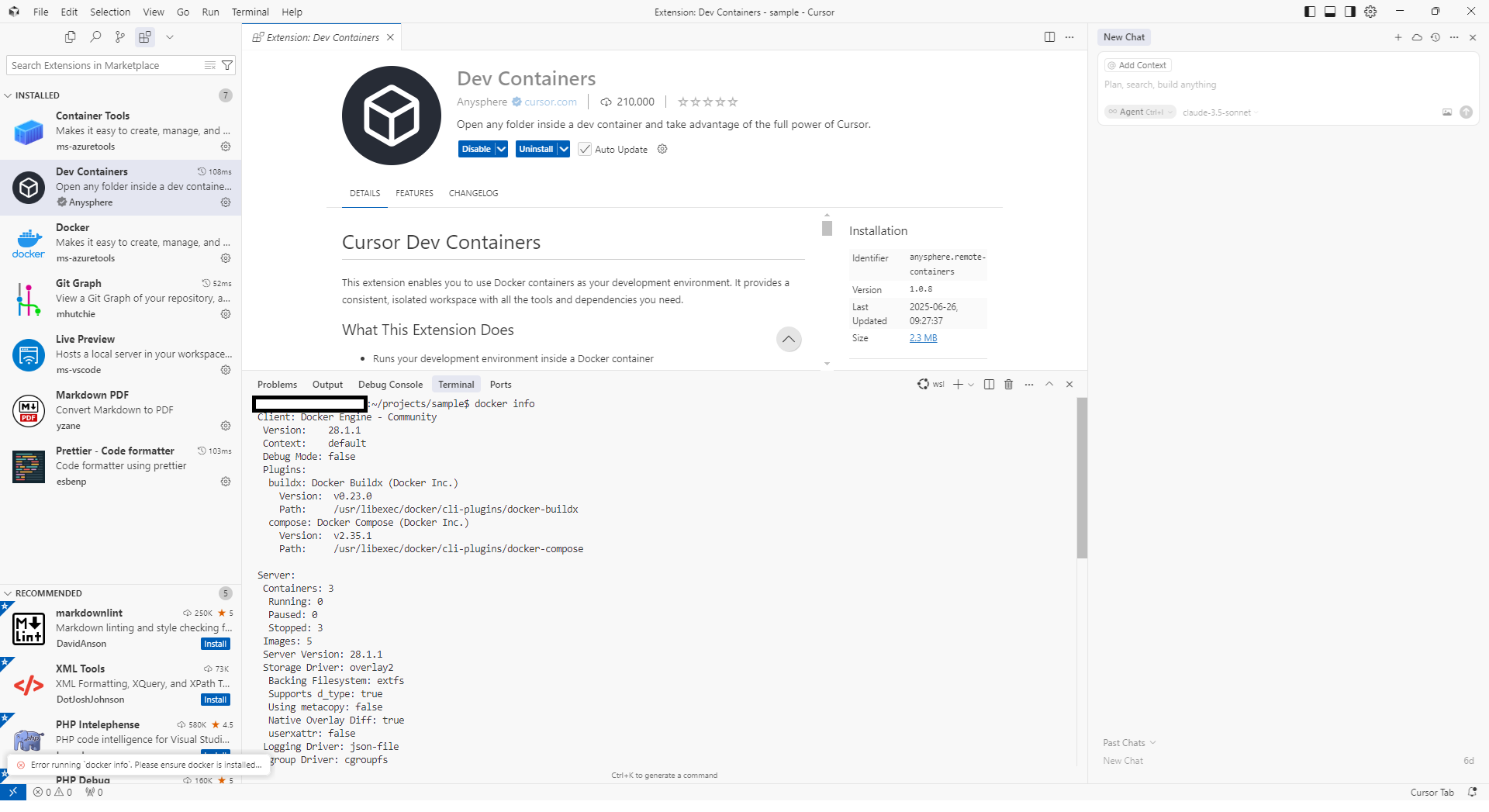Toggle secondary sidebar layout button
This screenshot has width=1489, height=812.
click(1350, 12)
